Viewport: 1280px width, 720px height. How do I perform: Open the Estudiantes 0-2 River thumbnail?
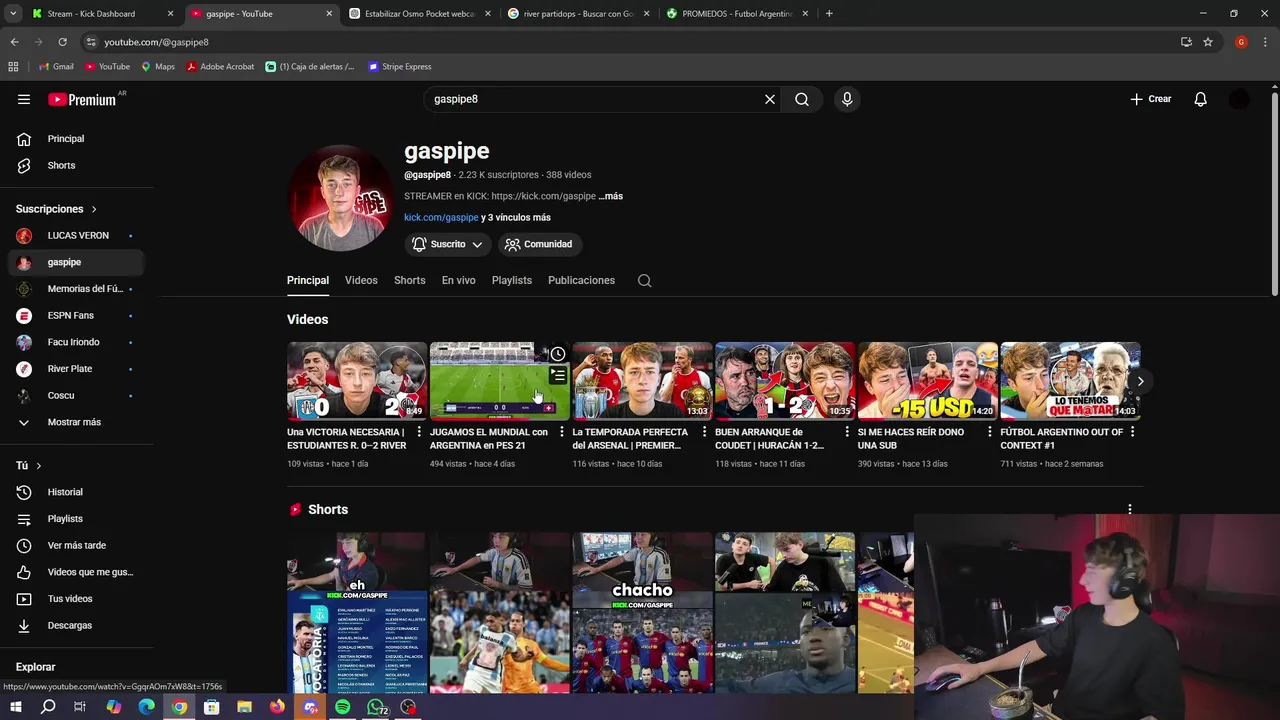click(357, 381)
